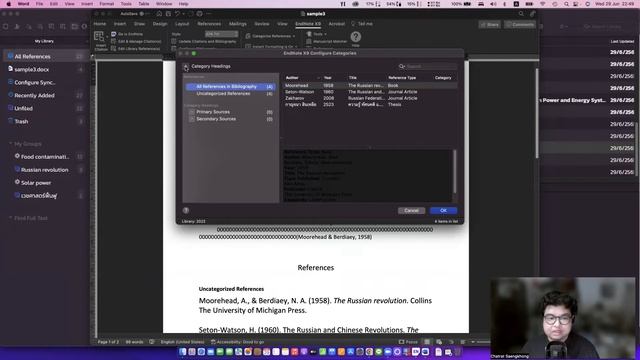
Task: Click the Wi-Fi icon in menu bar
Action: click(542, 4)
